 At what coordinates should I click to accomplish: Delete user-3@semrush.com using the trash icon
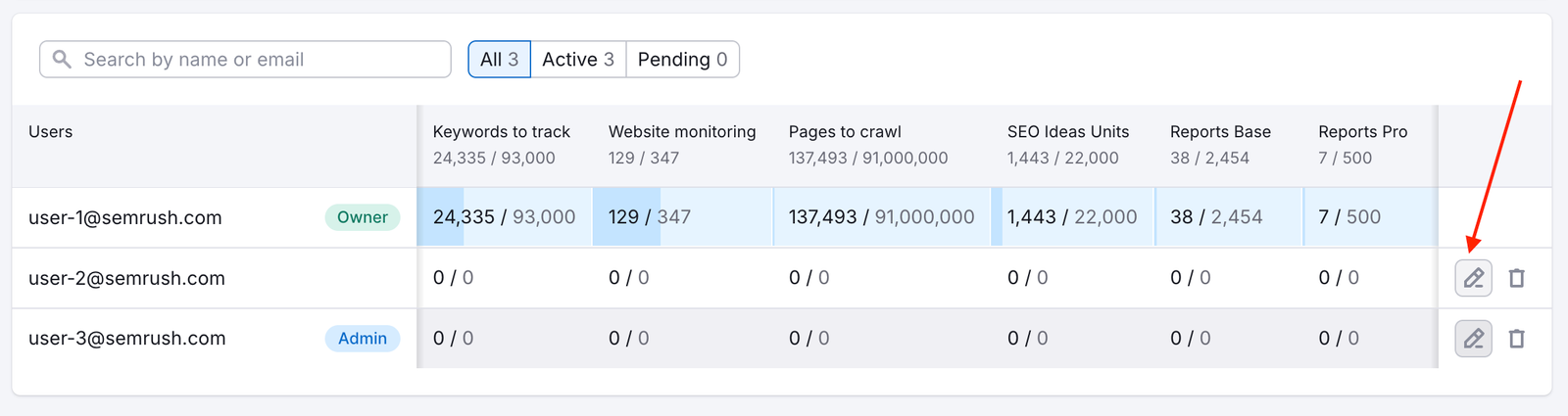coord(1516,339)
